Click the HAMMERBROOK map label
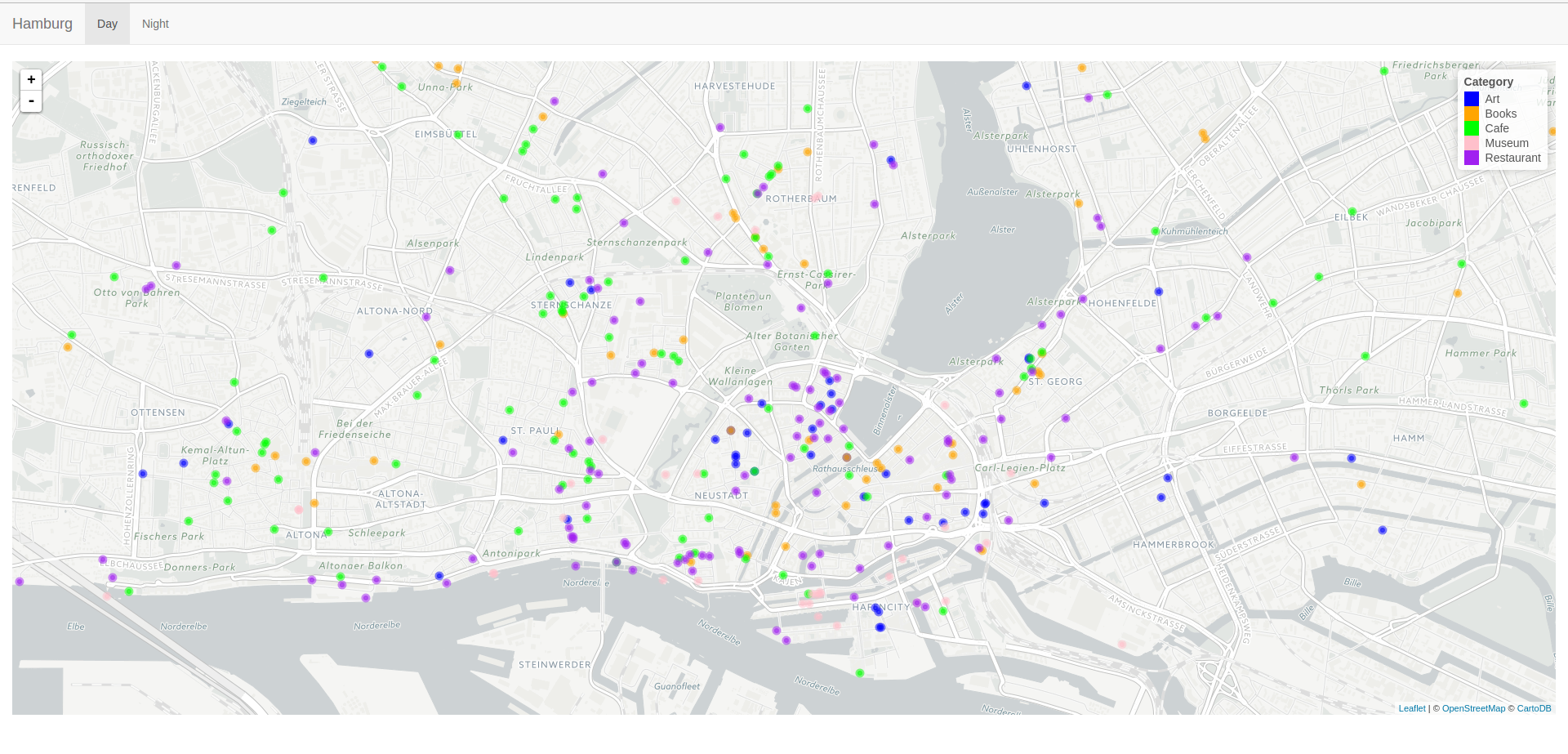The height and width of the screenshot is (754, 1568). [x=1174, y=545]
